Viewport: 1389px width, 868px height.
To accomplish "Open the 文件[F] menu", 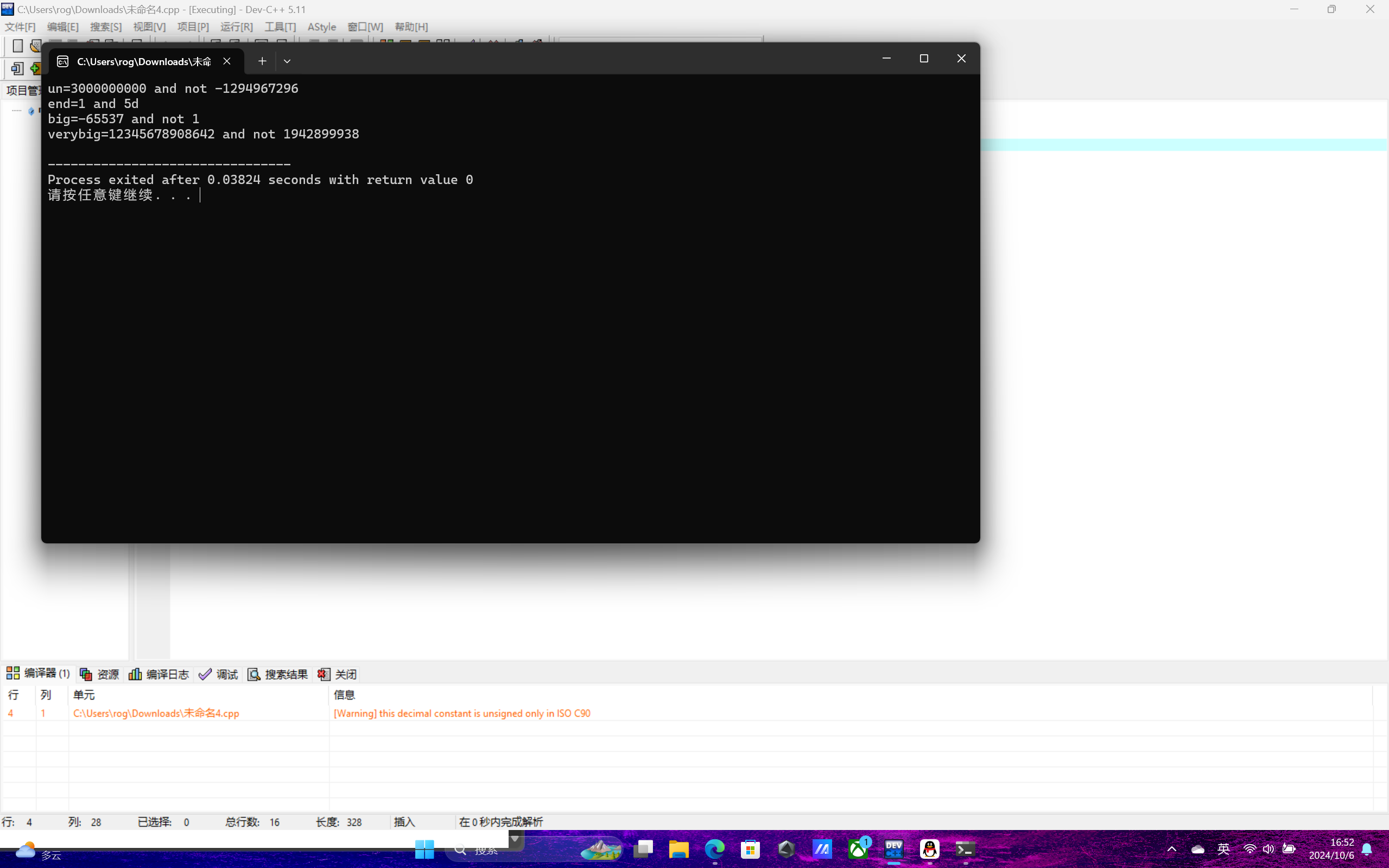I will point(20,27).
